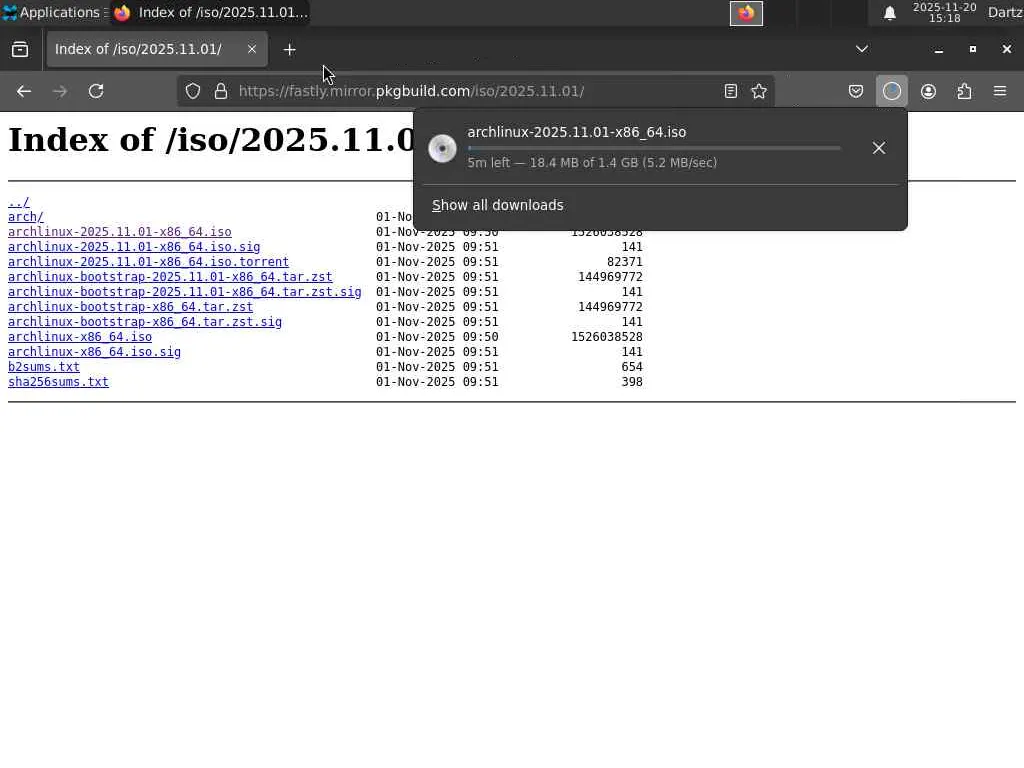1024x768 pixels.
Task: Open the notification bell in the panel
Action: (x=889, y=13)
